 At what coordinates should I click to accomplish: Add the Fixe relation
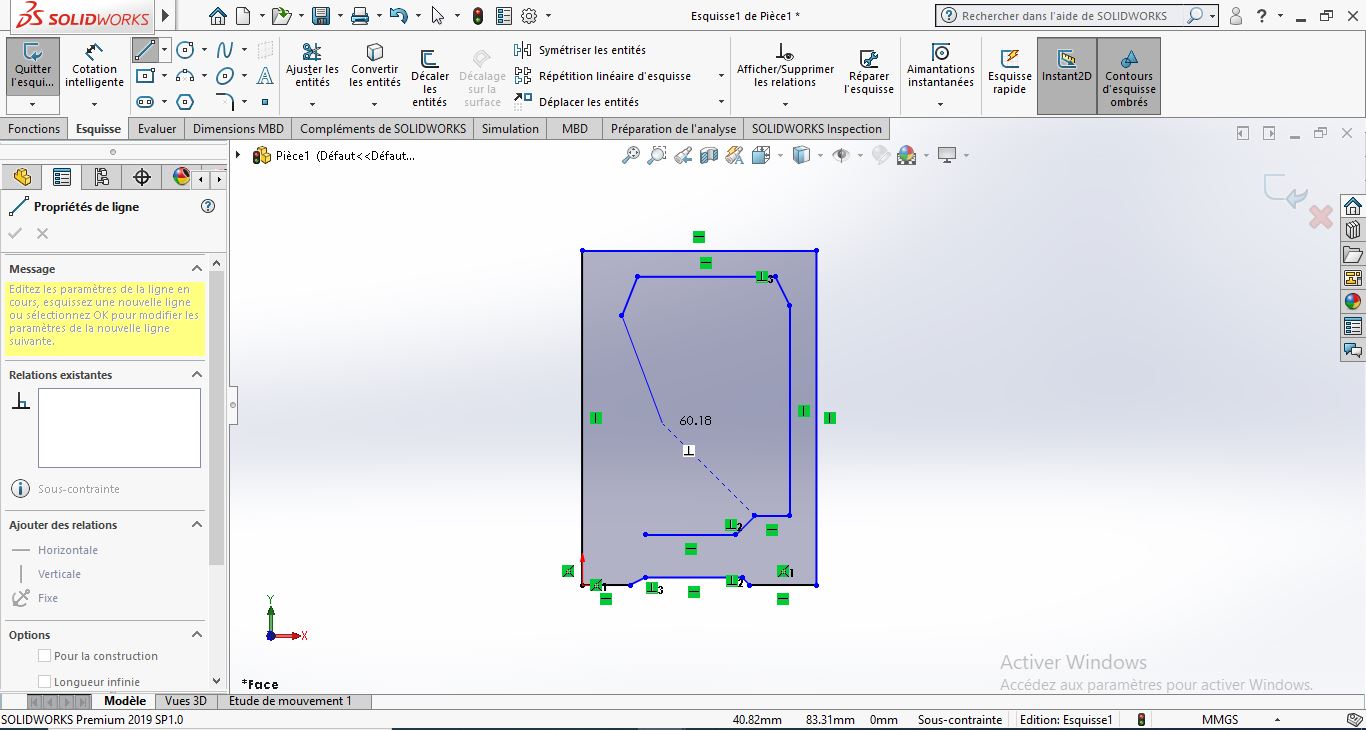[x=35, y=598]
